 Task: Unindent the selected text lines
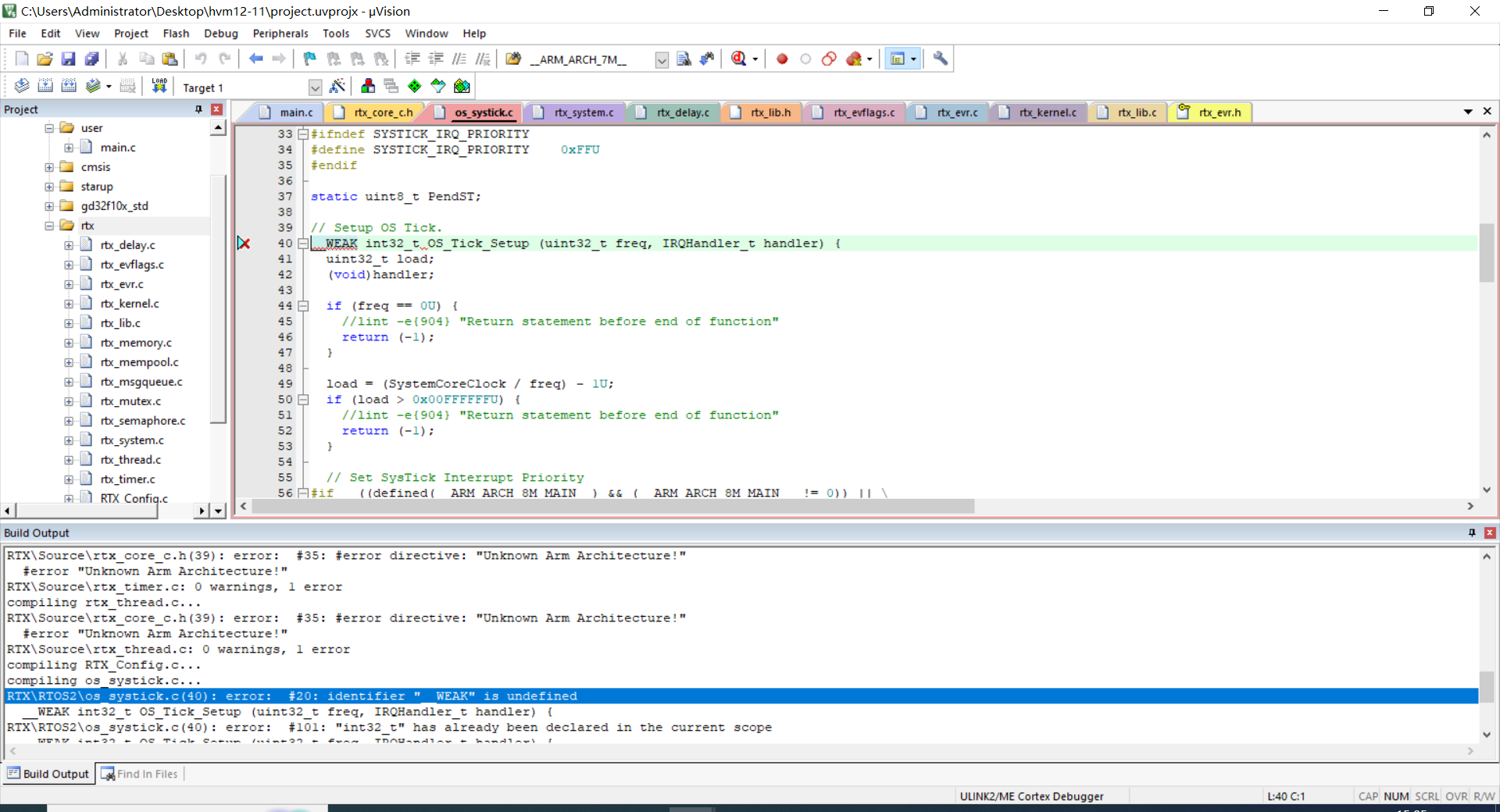436,59
